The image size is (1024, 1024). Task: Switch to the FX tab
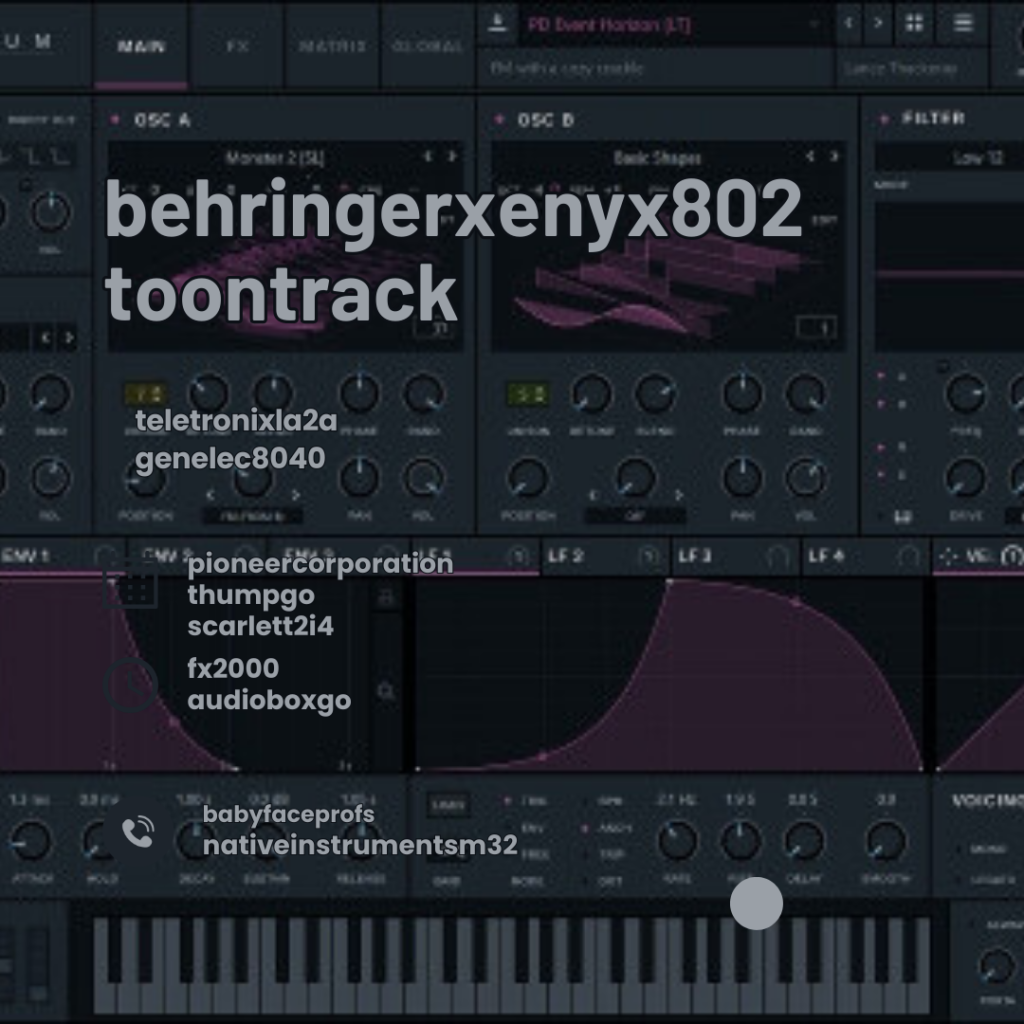point(237,46)
